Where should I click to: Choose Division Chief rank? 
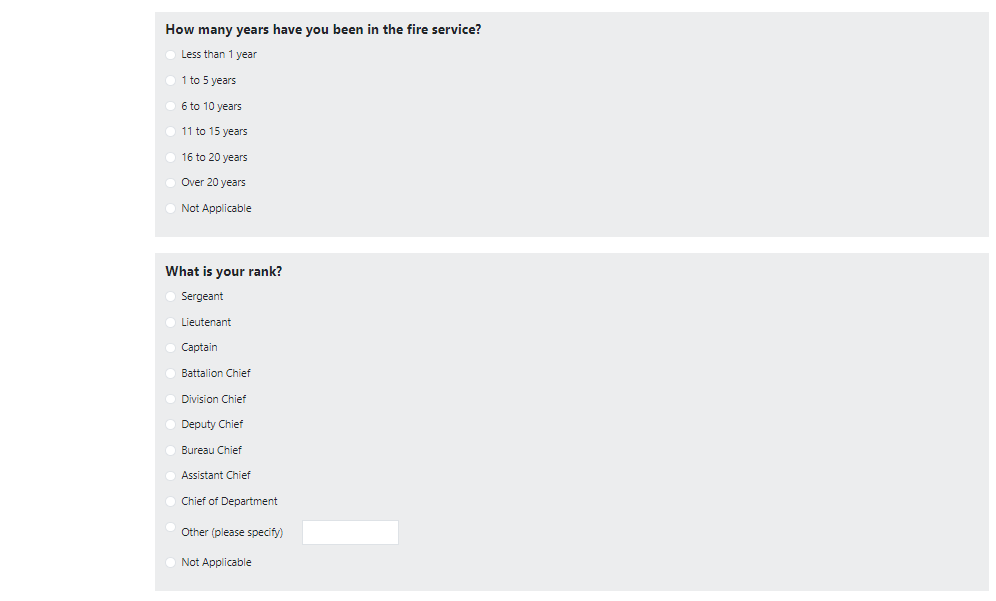point(171,399)
